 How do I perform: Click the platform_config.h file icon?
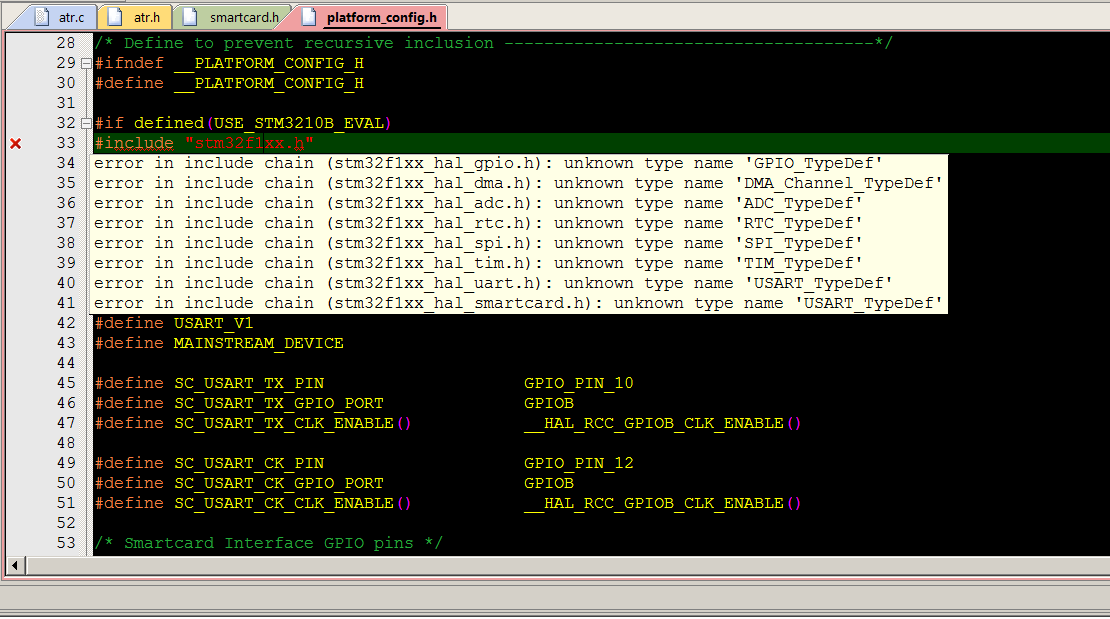309,17
